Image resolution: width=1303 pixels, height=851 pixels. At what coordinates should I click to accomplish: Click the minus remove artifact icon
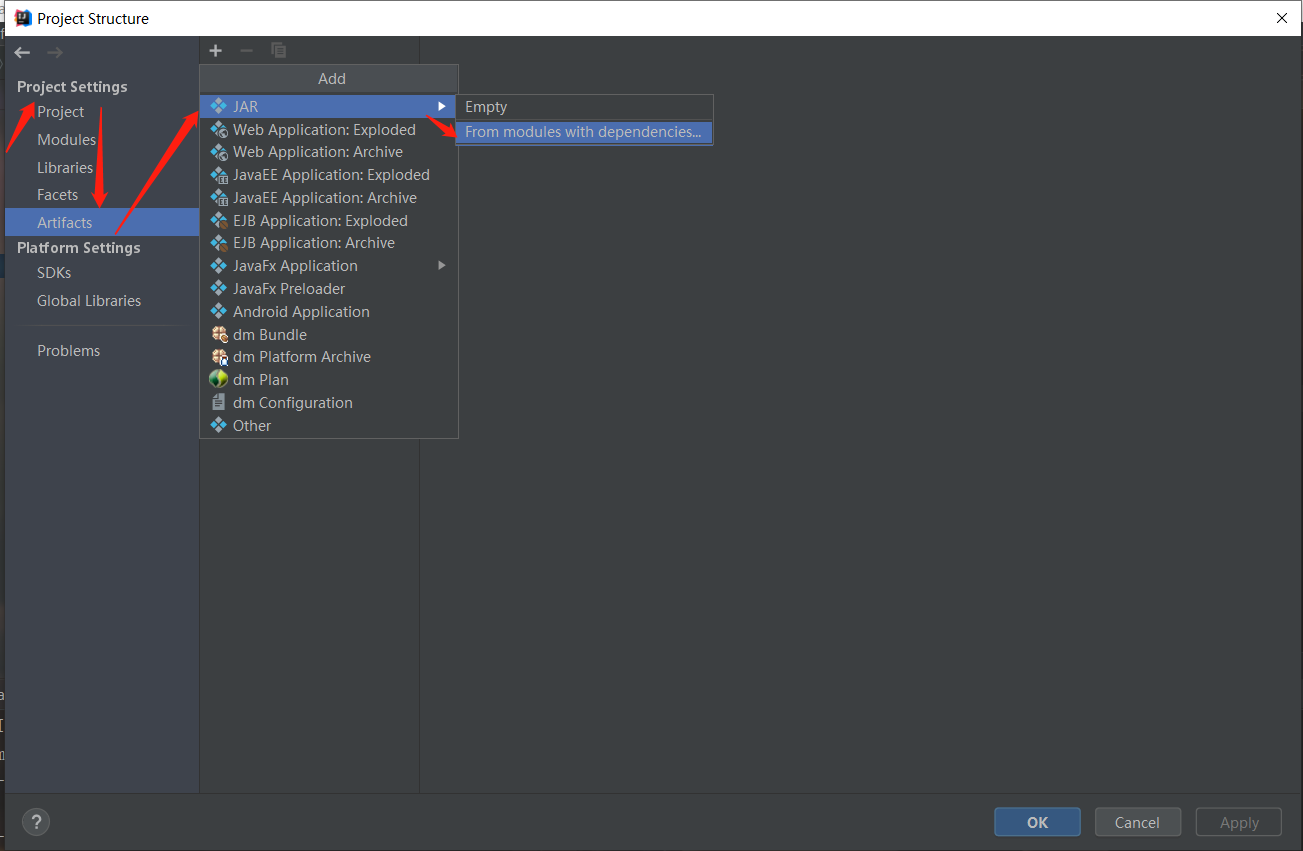247,50
